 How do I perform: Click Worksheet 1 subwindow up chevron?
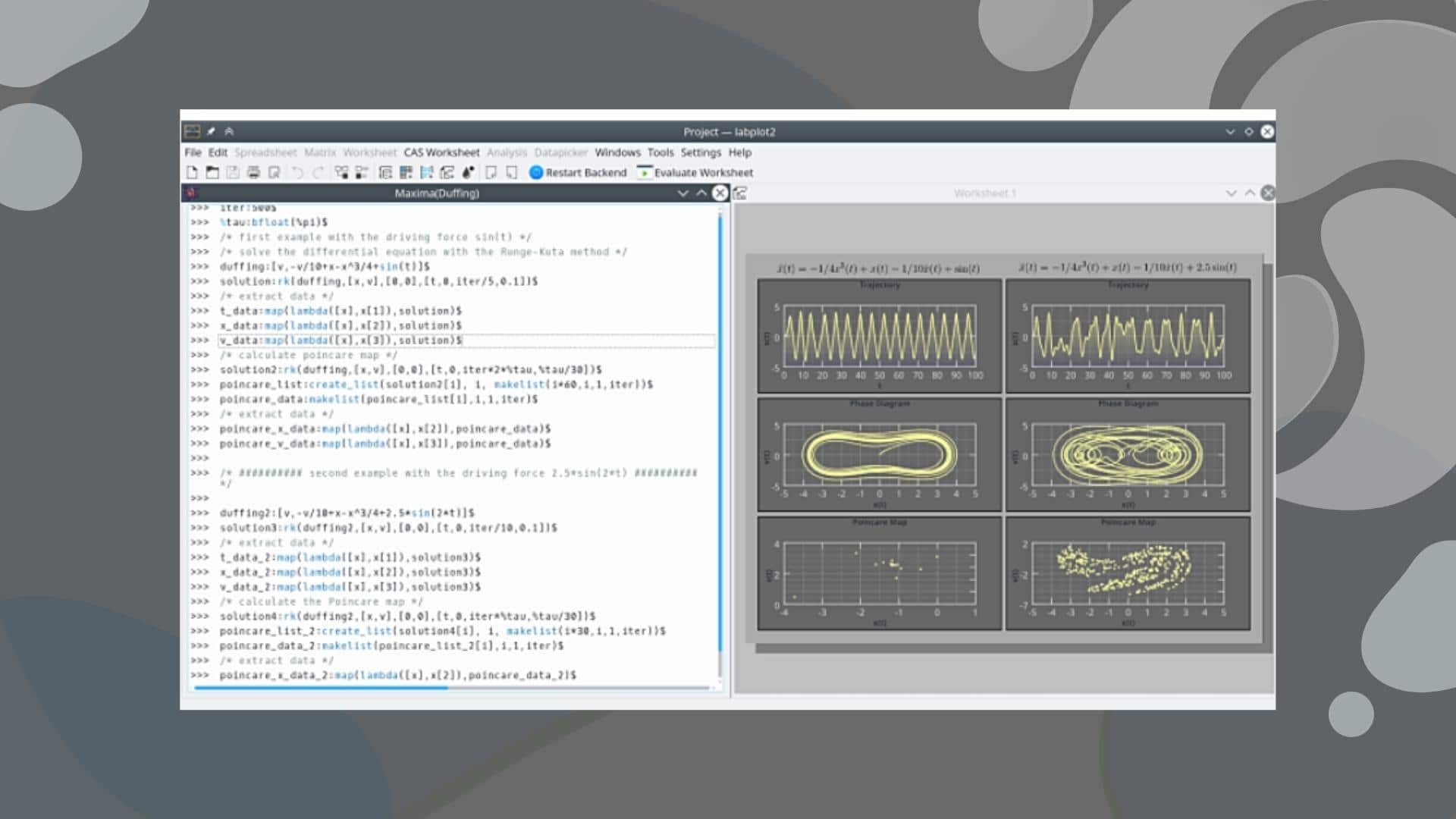(1250, 193)
